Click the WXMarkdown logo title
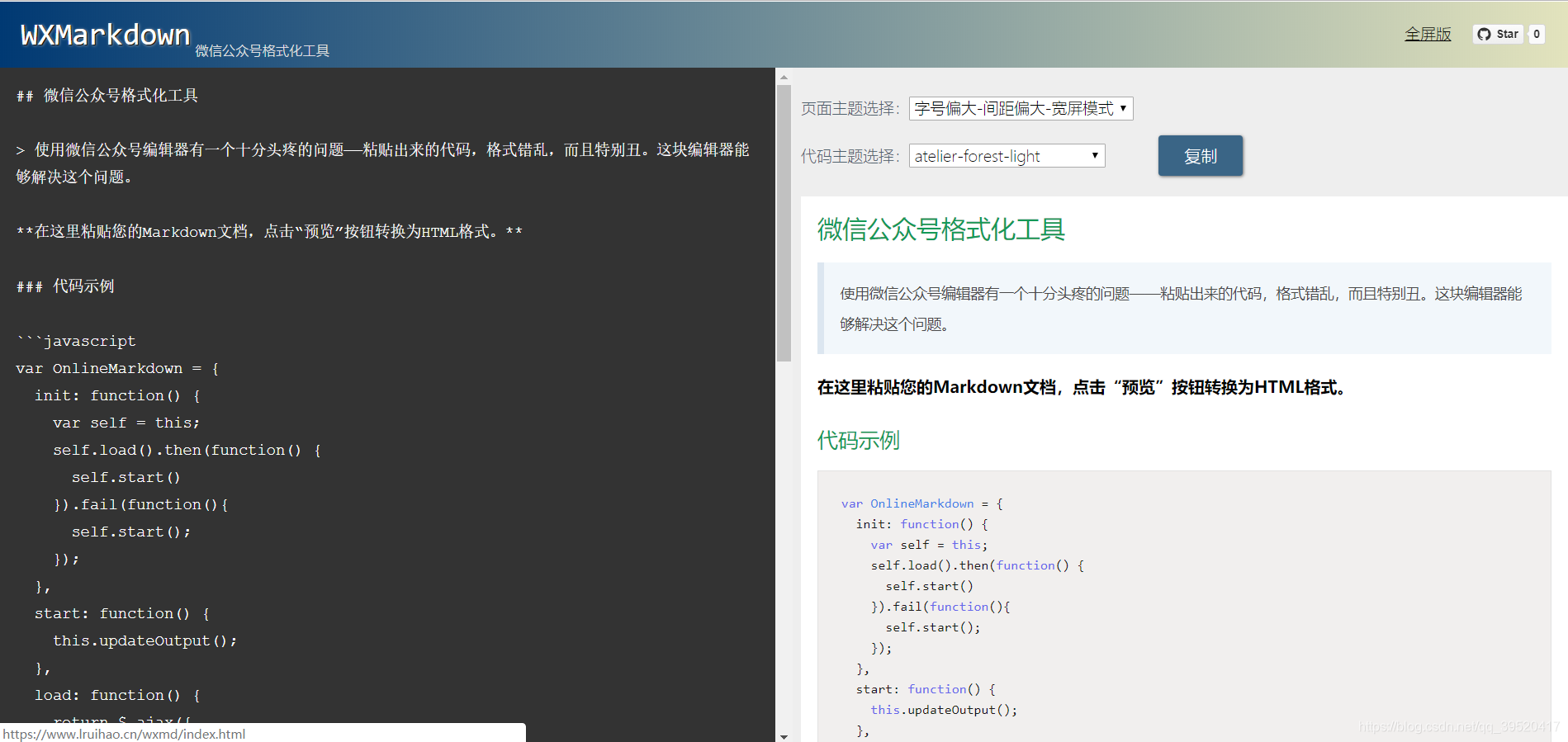Viewport: 1568px width, 742px height. point(105,35)
